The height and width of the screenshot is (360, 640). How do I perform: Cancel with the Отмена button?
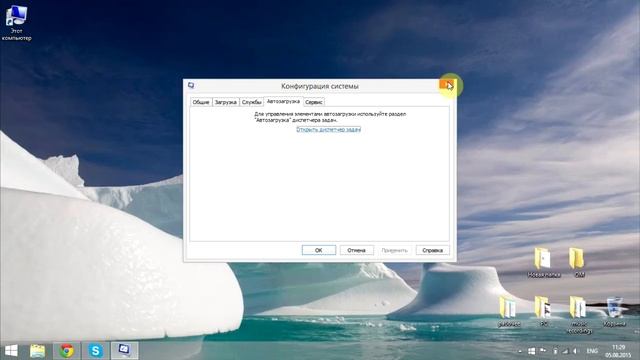point(356,250)
